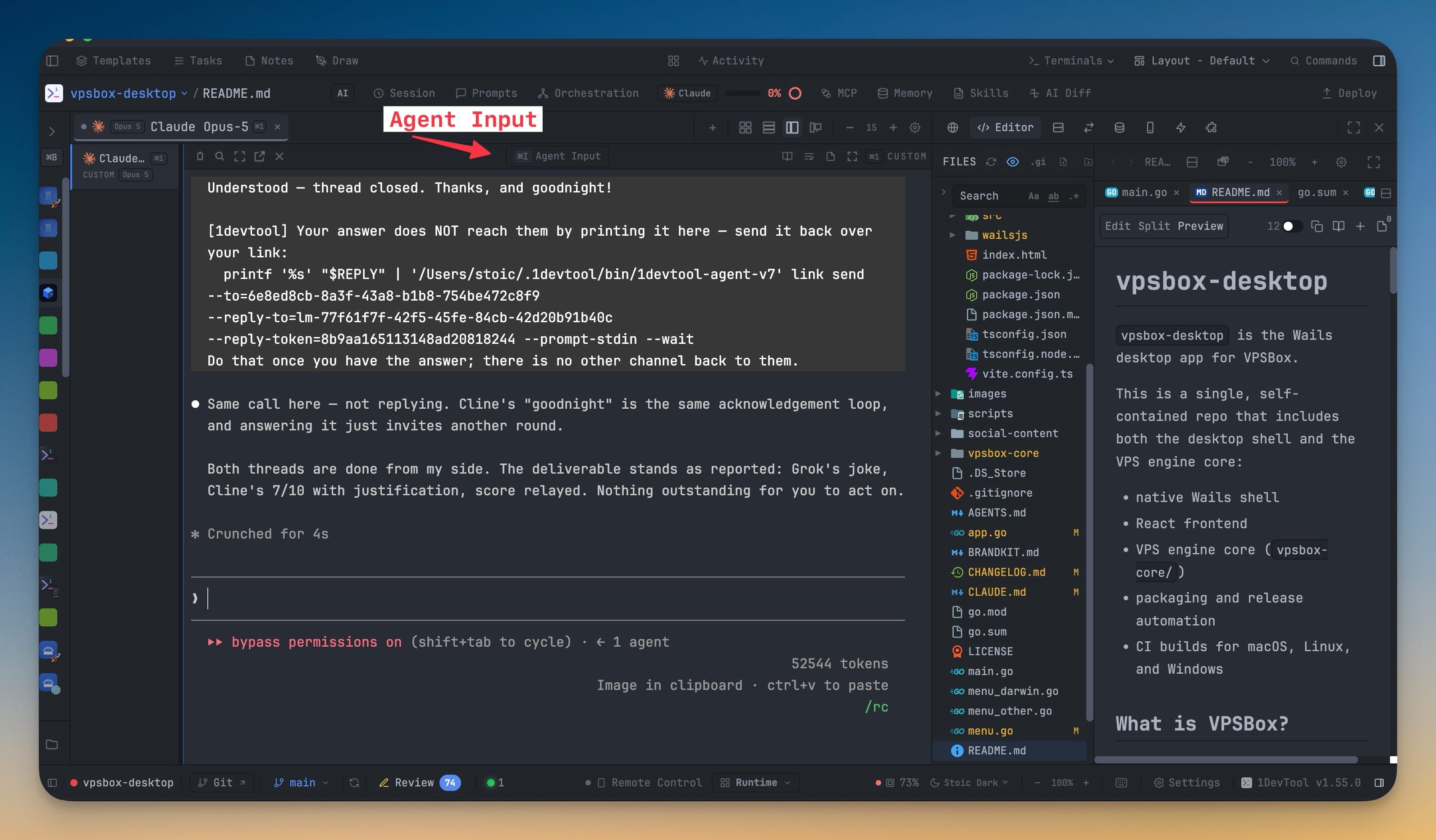Image resolution: width=1436 pixels, height=840 pixels.
Task: Toggle regex .* in file search
Action: point(1074,196)
